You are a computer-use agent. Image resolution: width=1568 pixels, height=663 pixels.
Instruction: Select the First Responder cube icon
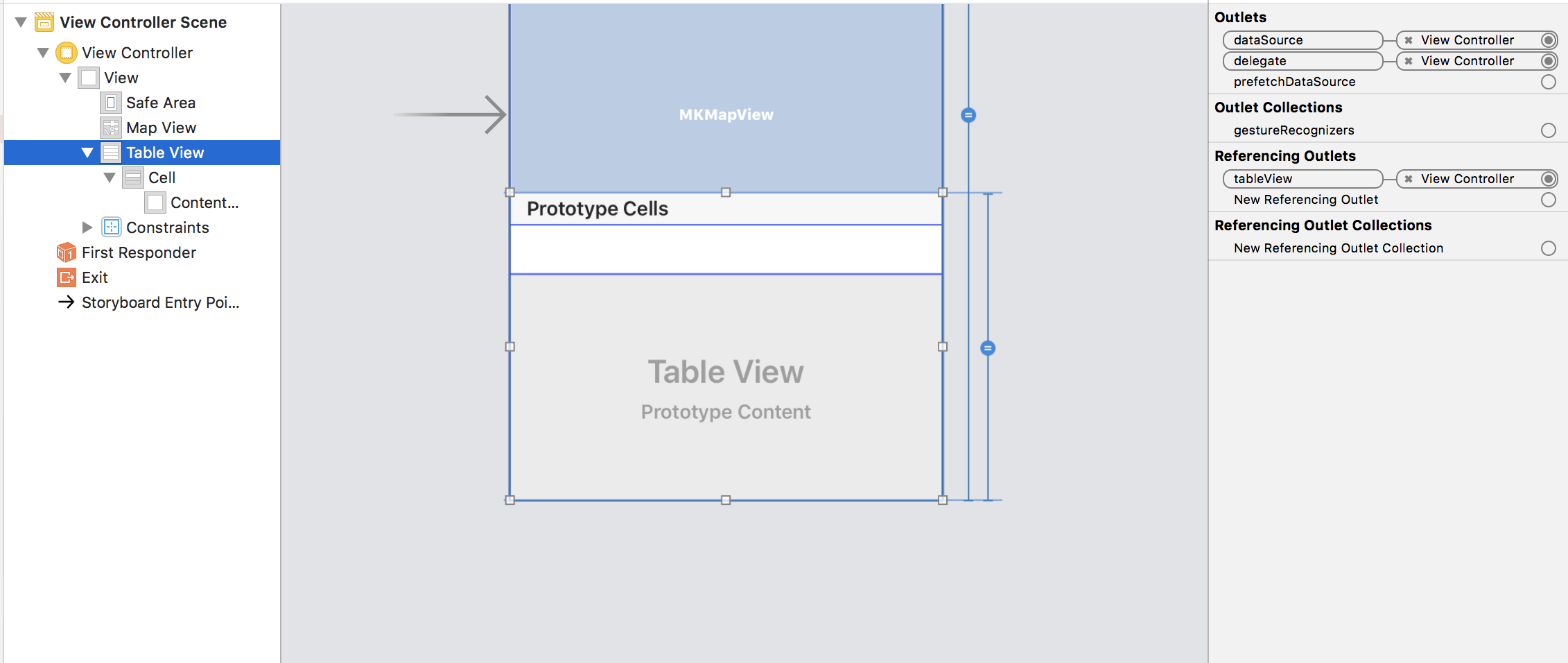tap(66, 252)
